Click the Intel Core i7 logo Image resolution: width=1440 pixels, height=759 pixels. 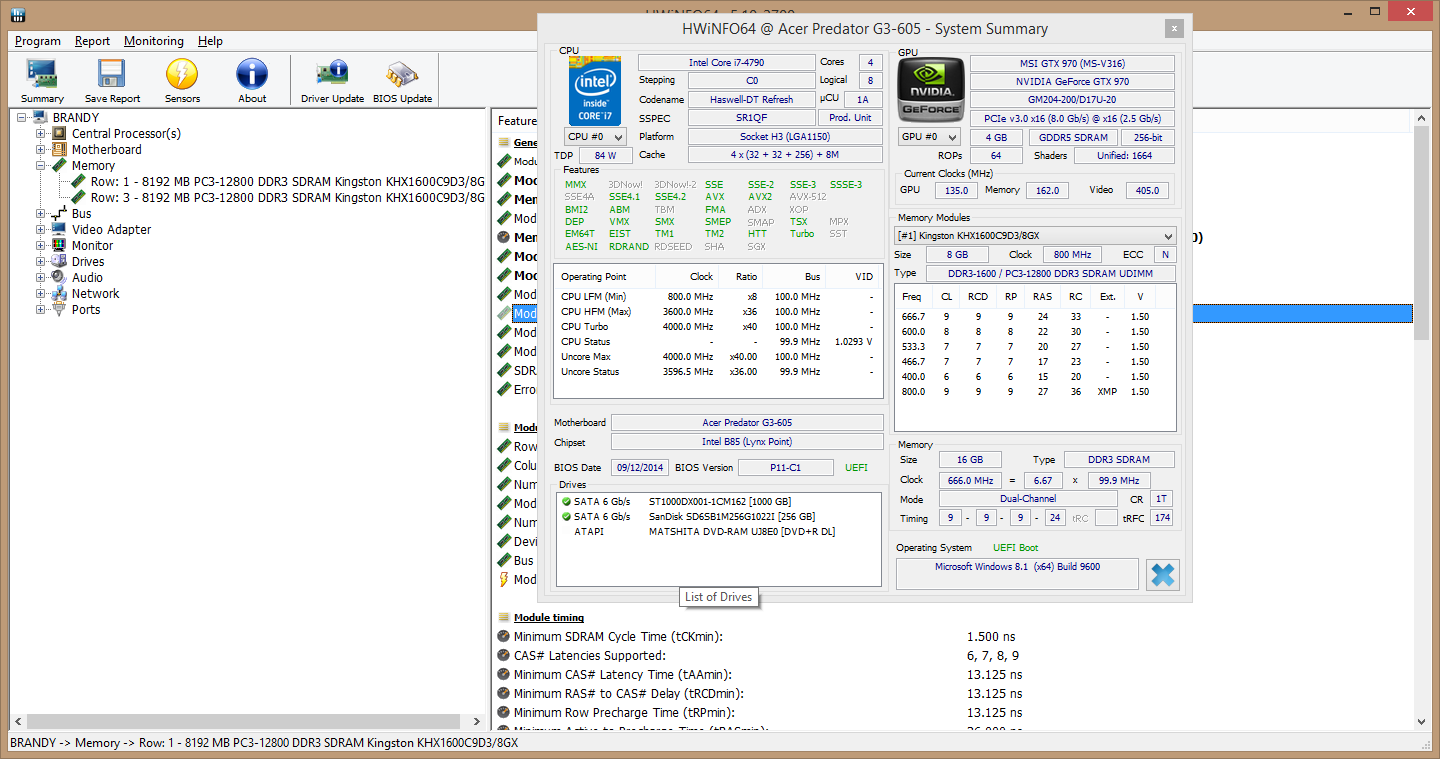point(596,90)
